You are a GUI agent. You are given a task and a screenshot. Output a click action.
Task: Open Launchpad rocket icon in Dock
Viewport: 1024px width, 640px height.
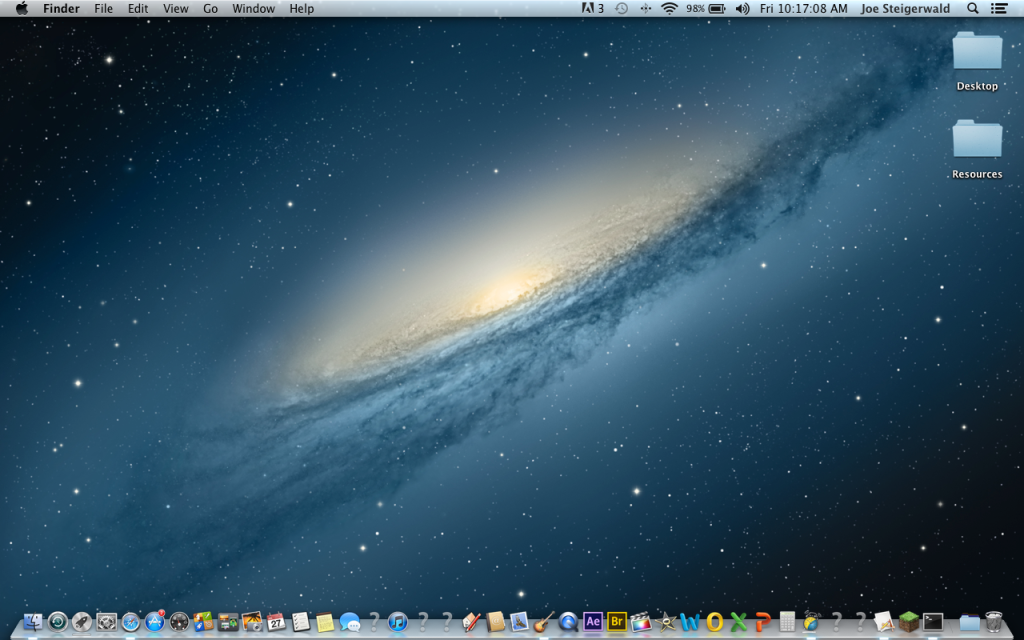(x=82, y=622)
